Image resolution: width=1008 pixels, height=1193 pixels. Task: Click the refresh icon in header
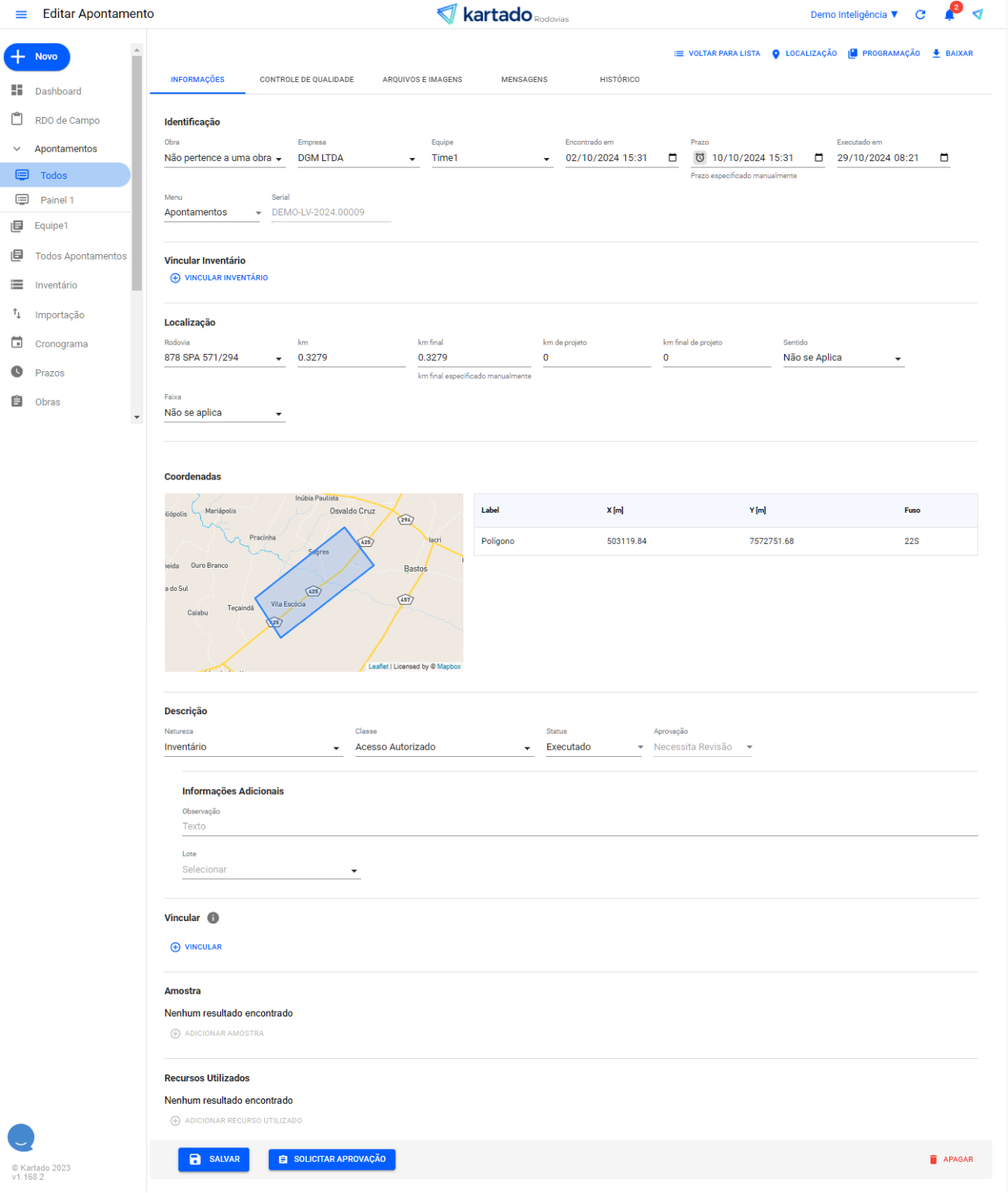920,15
